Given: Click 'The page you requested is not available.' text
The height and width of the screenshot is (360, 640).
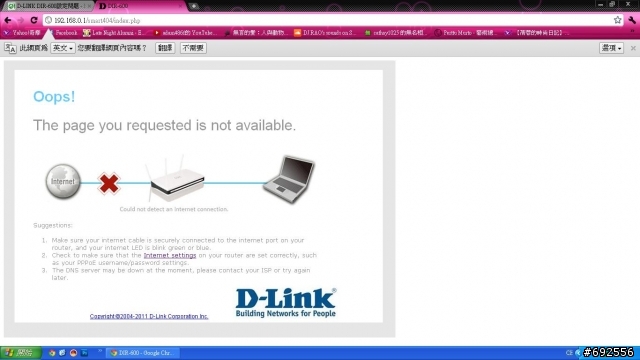Looking at the screenshot, I should (x=164, y=125).
